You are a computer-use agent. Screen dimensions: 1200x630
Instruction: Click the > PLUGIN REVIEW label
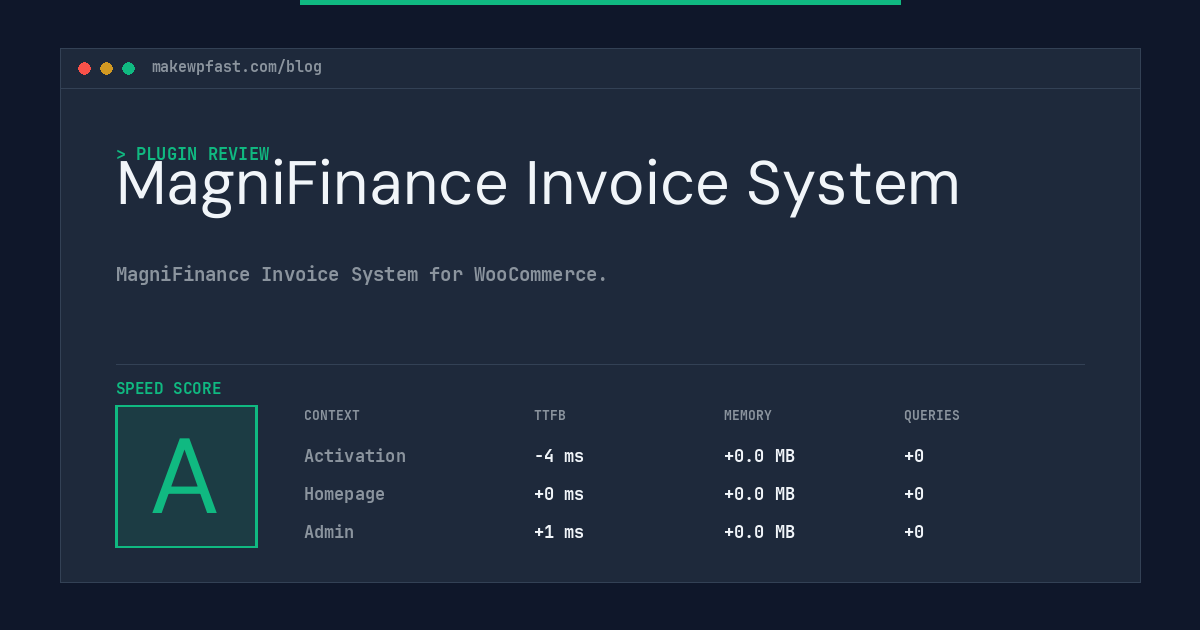tap(193, 154)
